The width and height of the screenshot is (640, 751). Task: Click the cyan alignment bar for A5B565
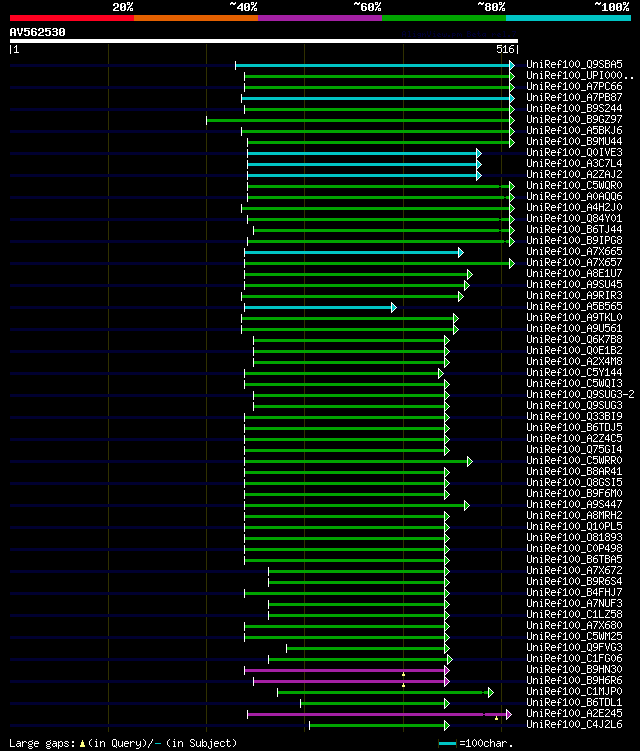coord(318,307)
